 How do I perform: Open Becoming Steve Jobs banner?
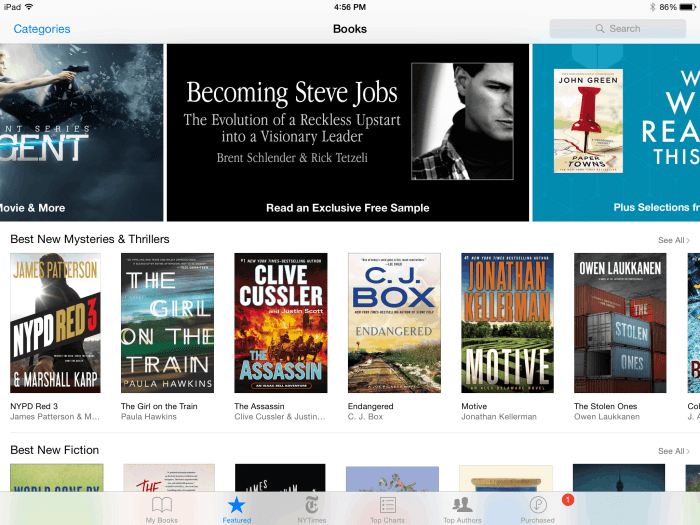pyautogui.click(x=348, y=133)
